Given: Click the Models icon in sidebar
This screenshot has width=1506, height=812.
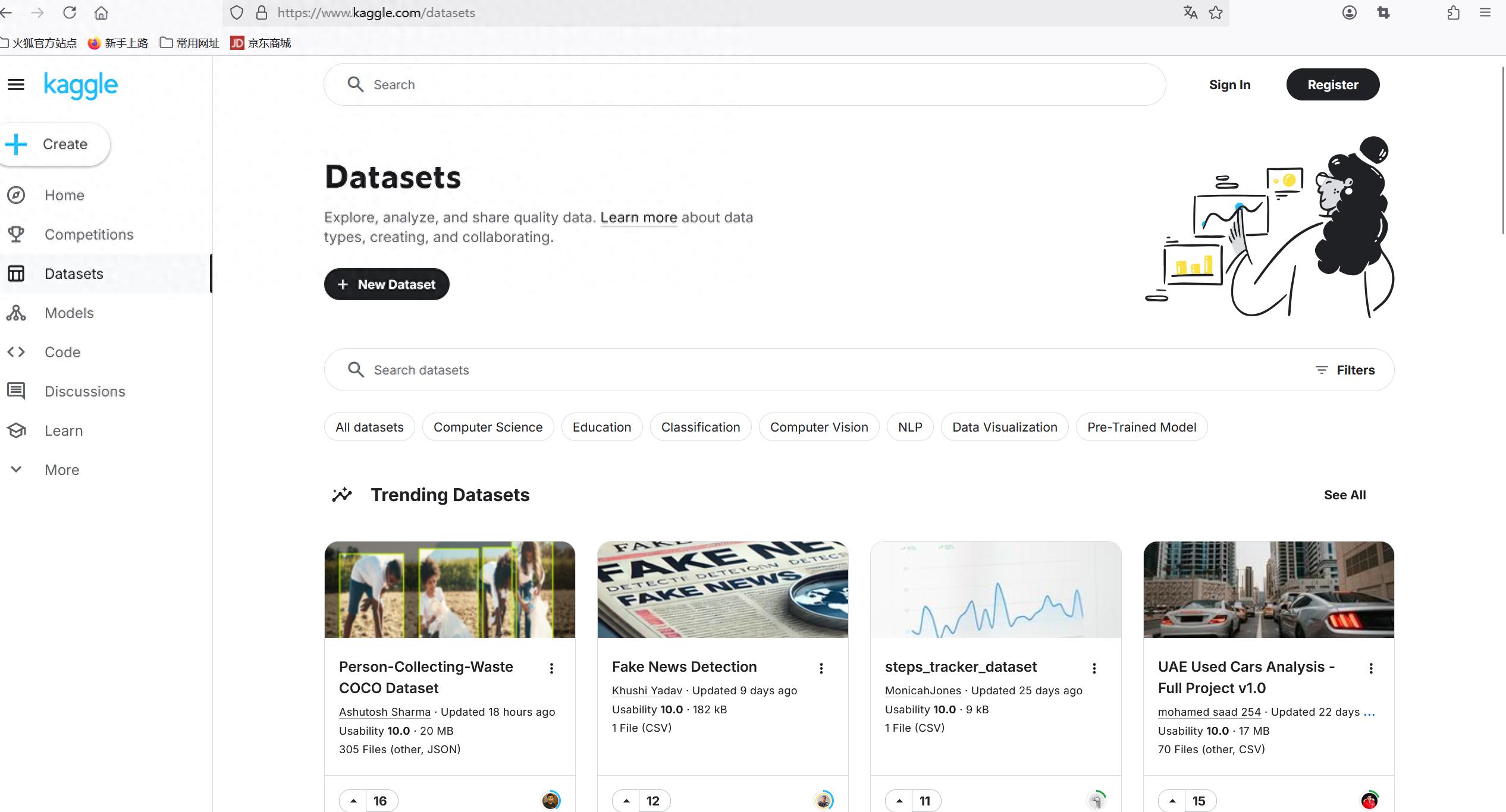Looking at the screenshot, I should pyautogui.click(x=16, y=313).
